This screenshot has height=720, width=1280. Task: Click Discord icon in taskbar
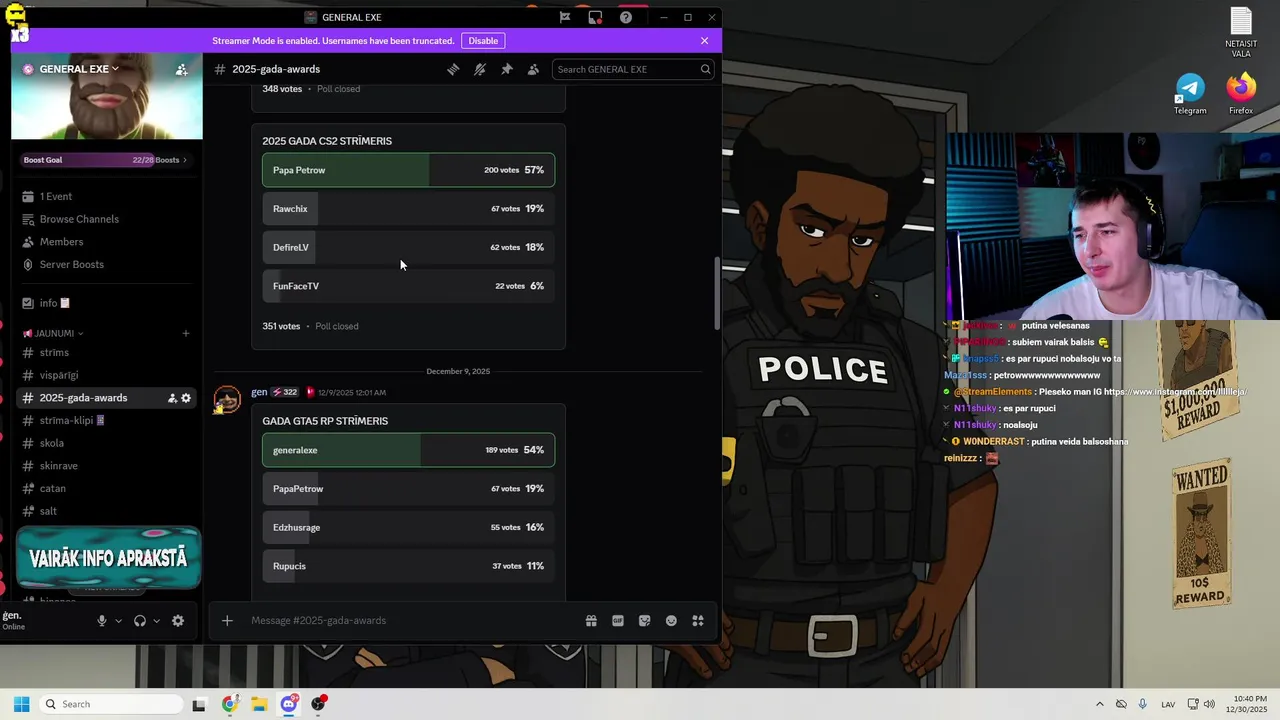(x=289, y=704)
